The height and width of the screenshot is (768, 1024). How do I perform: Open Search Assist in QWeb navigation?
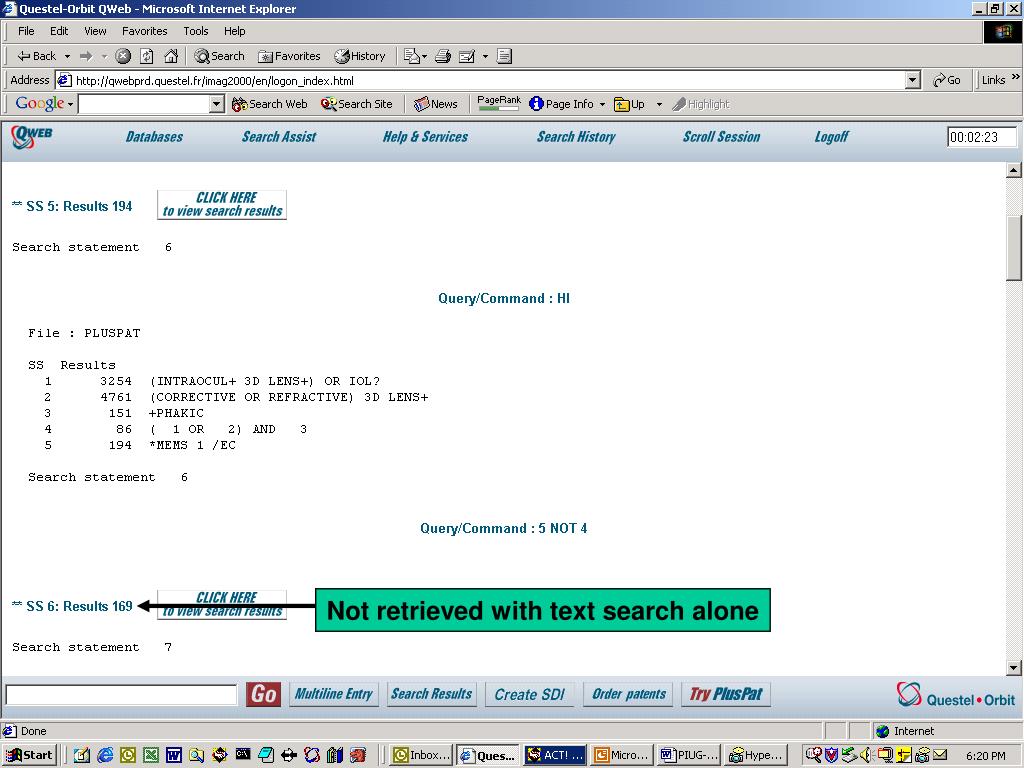point(279,136)
